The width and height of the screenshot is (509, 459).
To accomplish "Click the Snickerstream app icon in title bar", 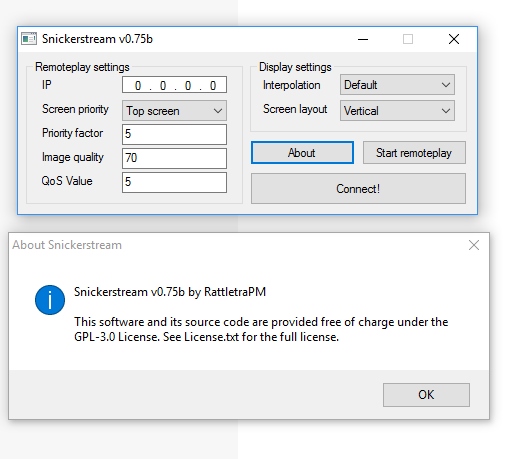I will pyautogui.click(x=29, y=39).
